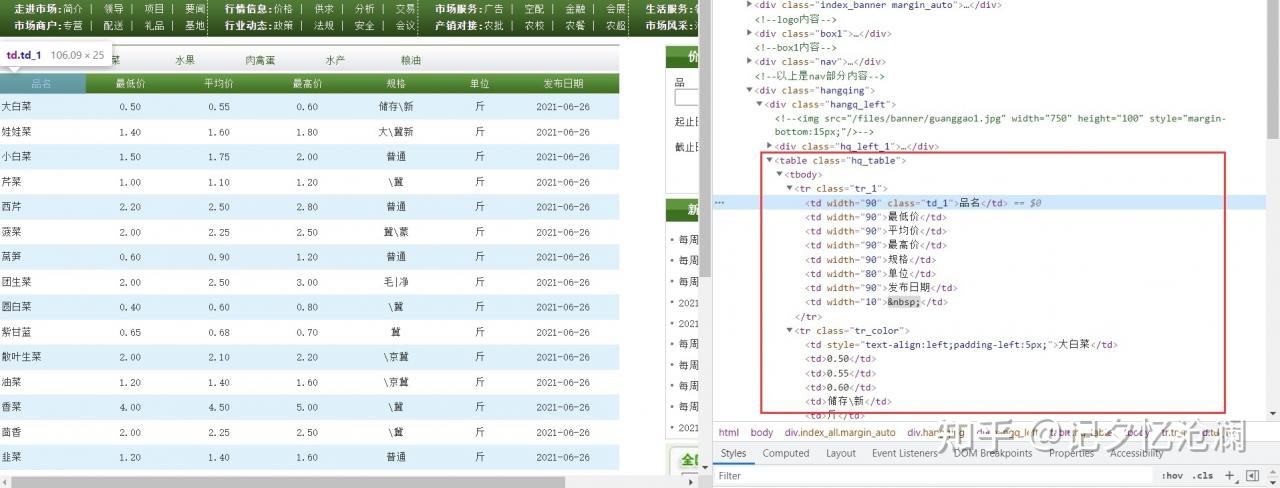Collapse the tbody node

780,174
